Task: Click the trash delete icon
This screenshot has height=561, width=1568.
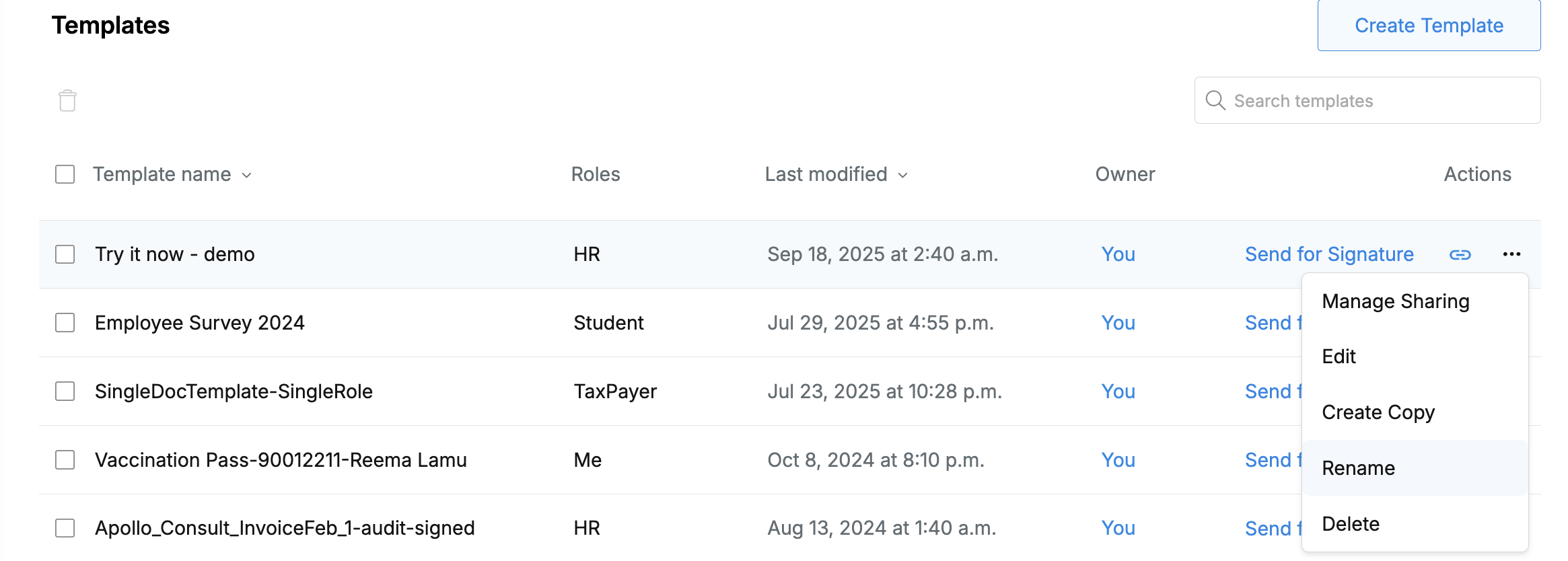Action: click(67, 101)
